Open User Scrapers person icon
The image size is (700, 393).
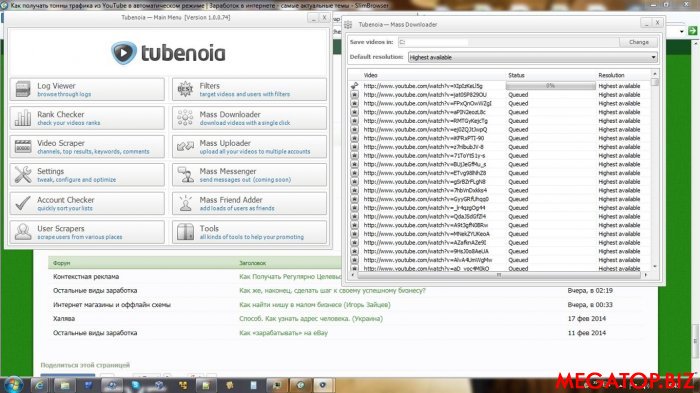23,232
